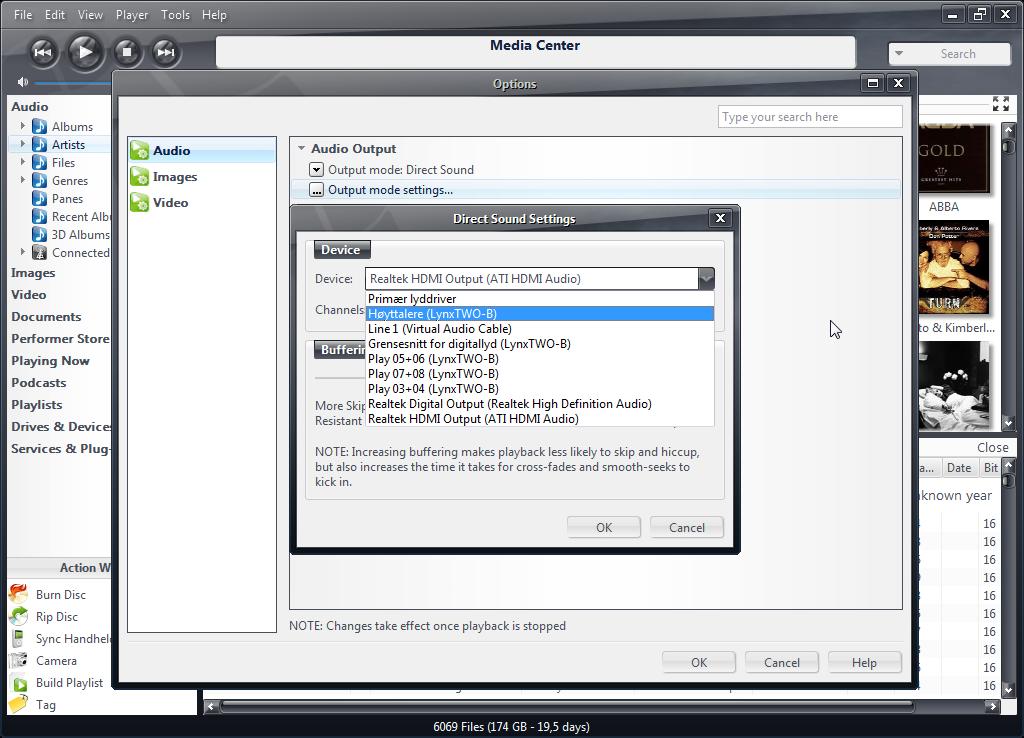Open Audio options category icon
The image size is (1024, 738).
[139, 151]
